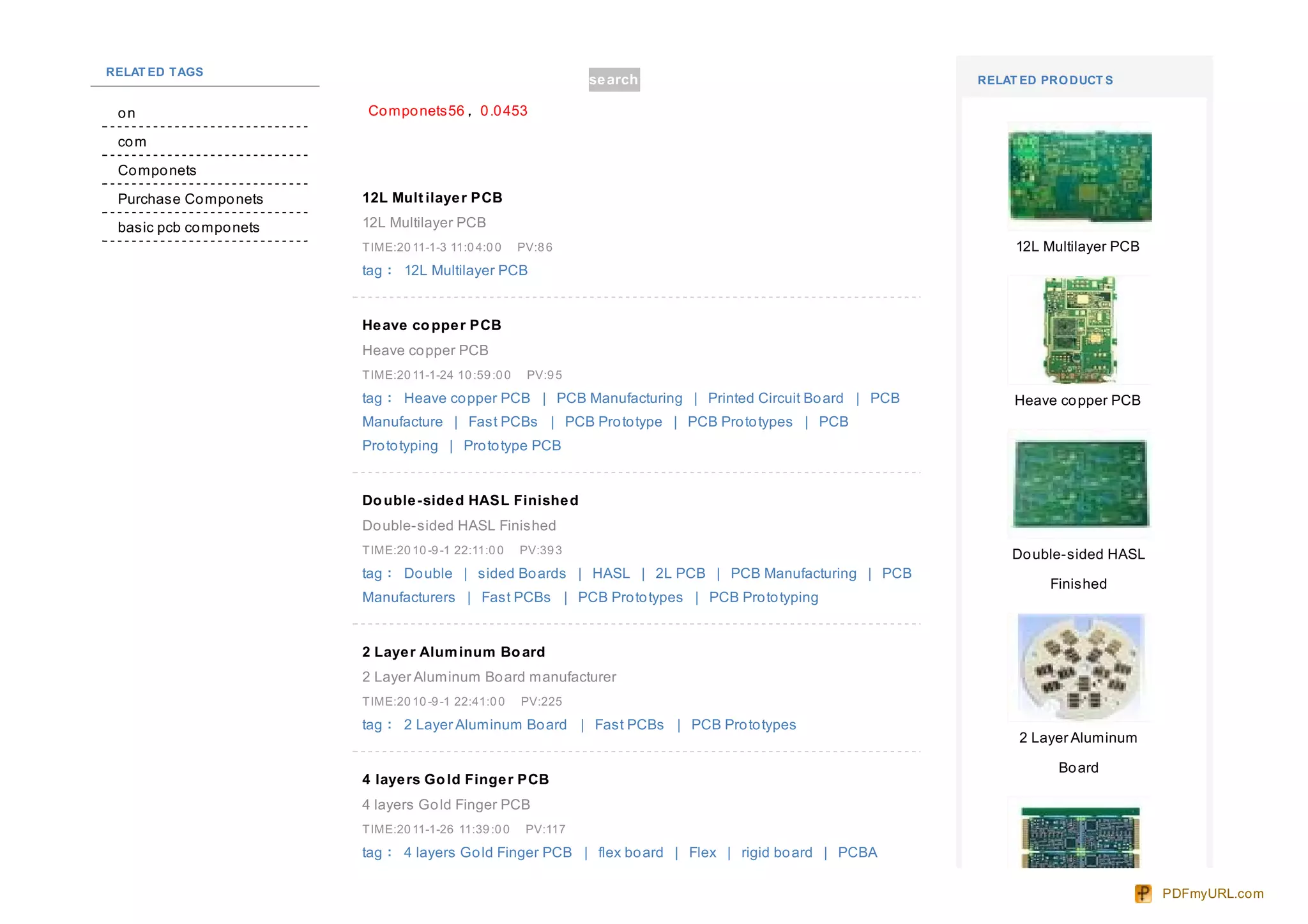Click the 'Double-sided HASL Finished' article heading
This screenshot has width=1308, height=924.
coord(470,501)
